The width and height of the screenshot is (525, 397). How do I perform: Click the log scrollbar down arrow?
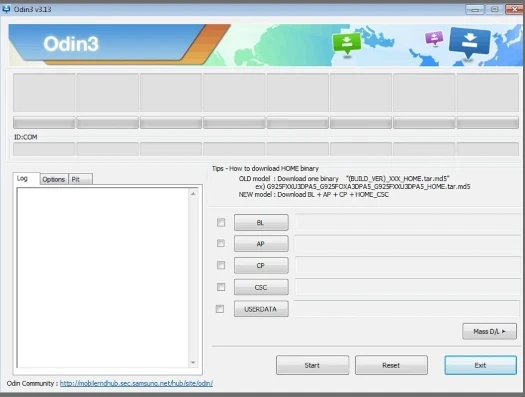193,362
